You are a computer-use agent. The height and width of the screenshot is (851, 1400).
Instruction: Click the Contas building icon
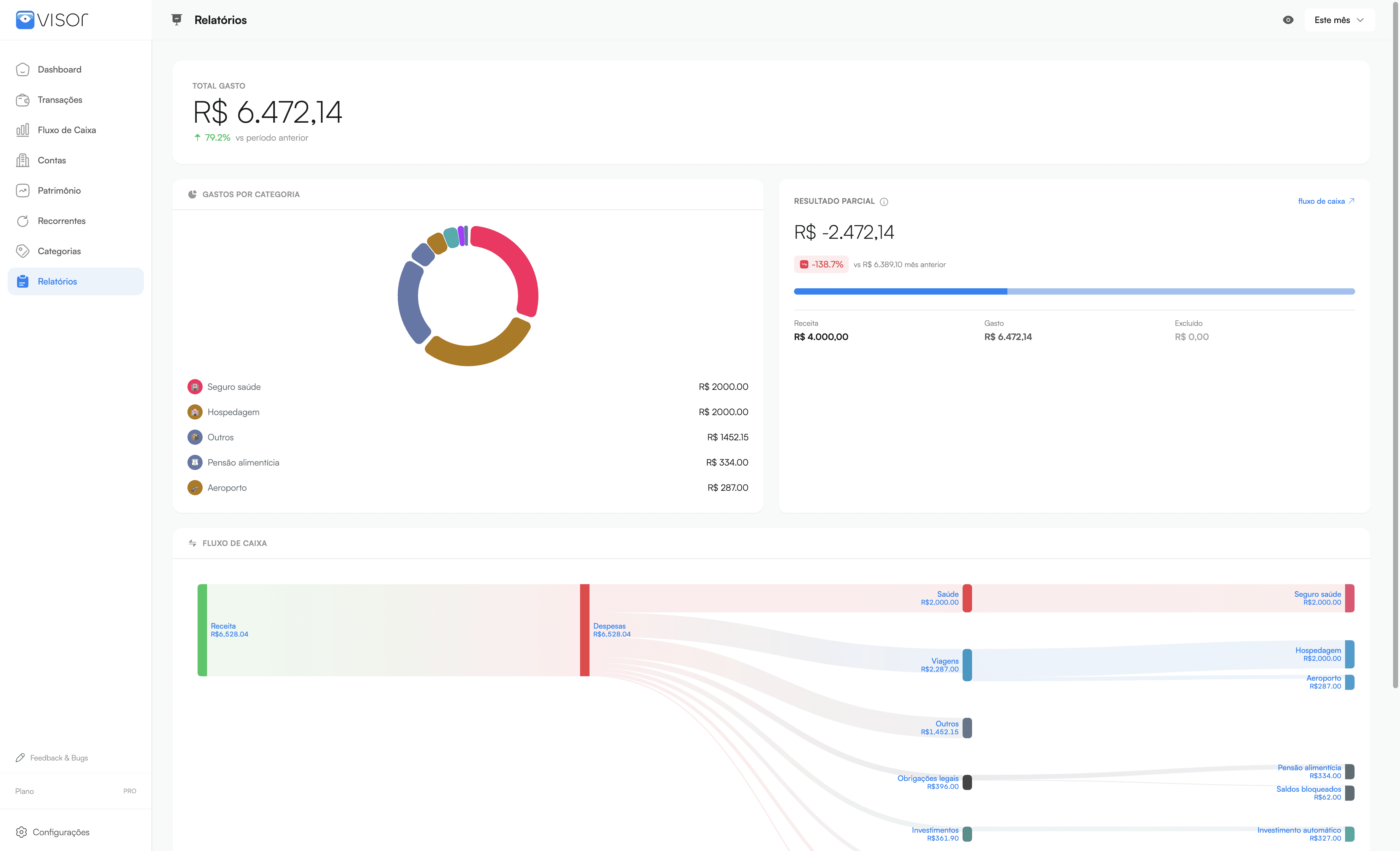23,161
